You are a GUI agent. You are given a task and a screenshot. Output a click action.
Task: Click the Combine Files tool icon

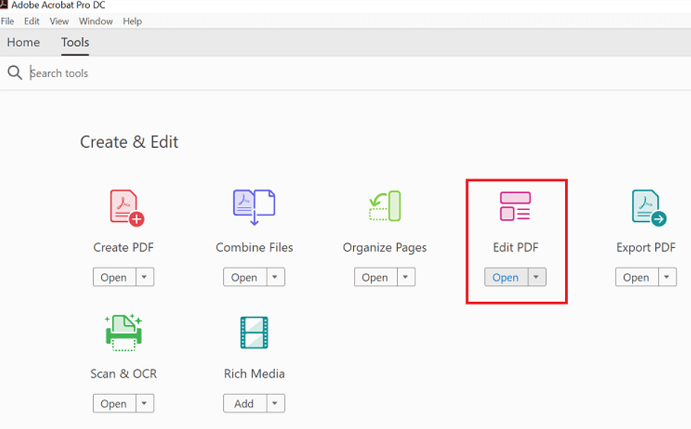(x=254, y=207)
